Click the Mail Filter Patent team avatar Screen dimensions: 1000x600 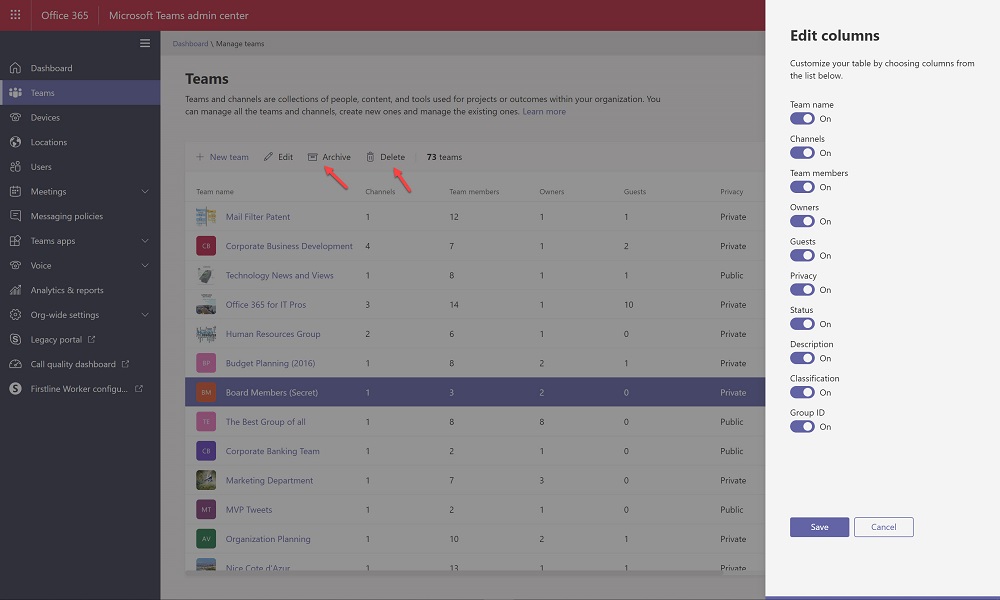pyautogui.click(x=205, y=217)
